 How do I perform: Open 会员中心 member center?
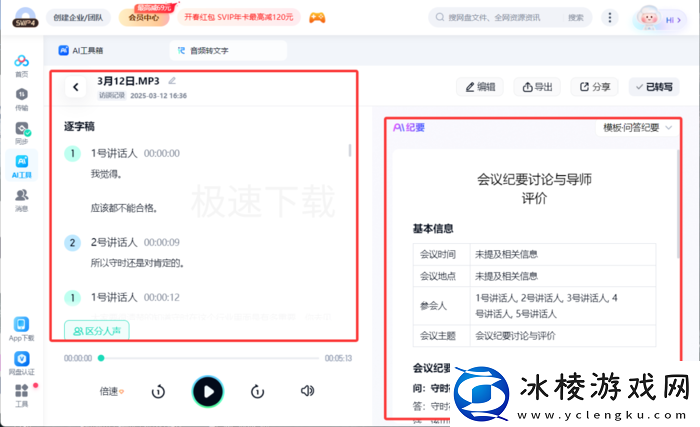coord(144,18)
